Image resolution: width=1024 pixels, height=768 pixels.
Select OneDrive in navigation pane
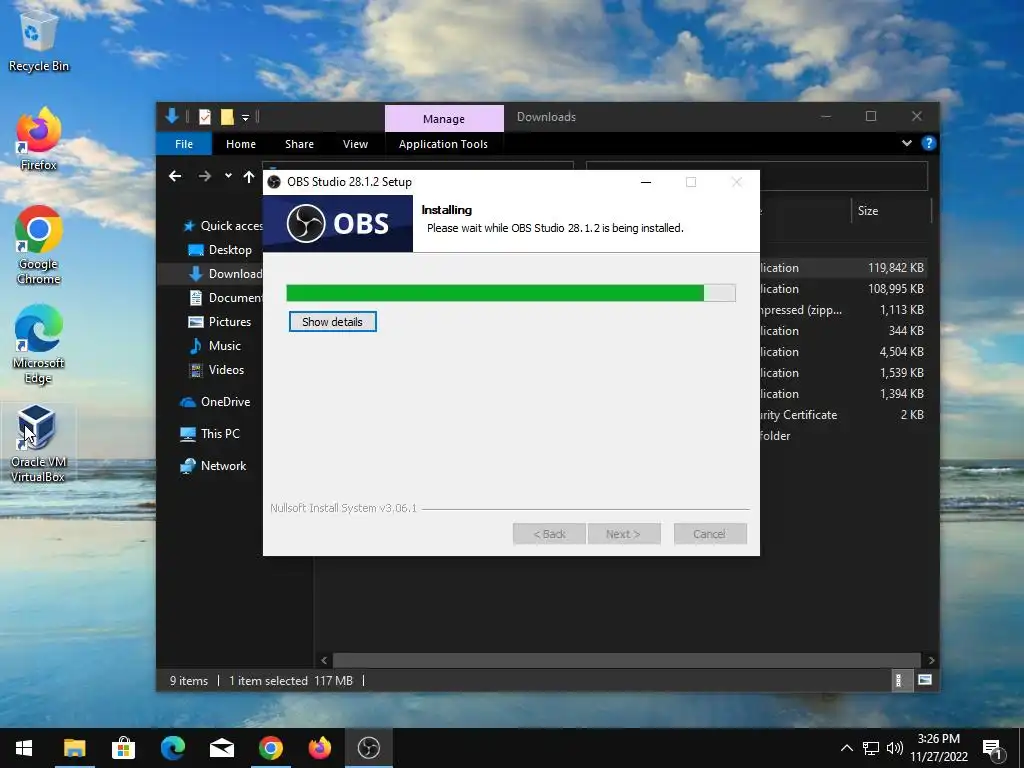[215, 402]
